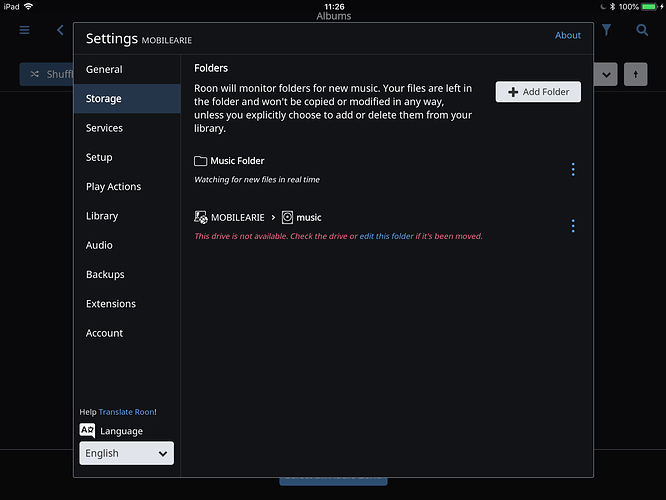
Task: Click the up-arrow button behind Settings
Action: pos(635,74)
